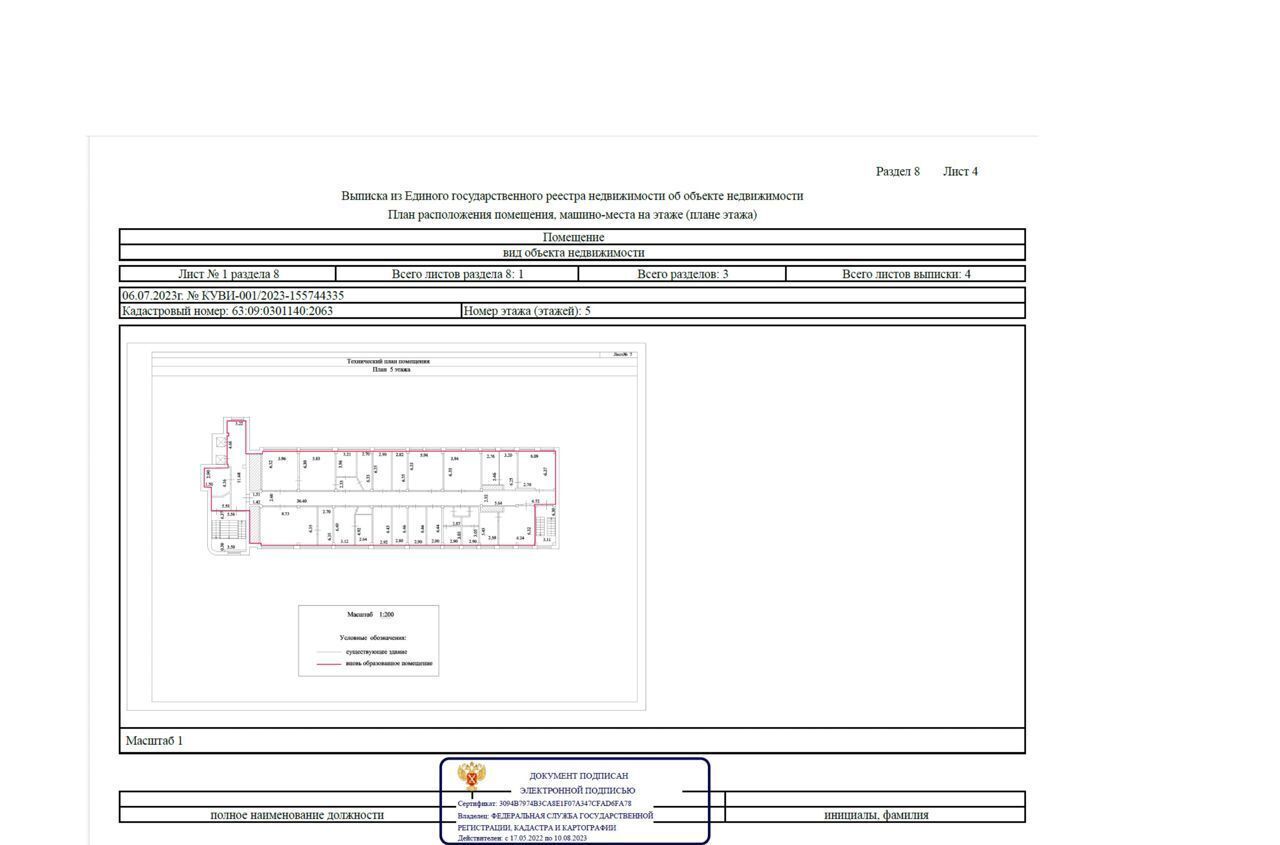Click the "вновь образованное помещение" legend entry

389,663
